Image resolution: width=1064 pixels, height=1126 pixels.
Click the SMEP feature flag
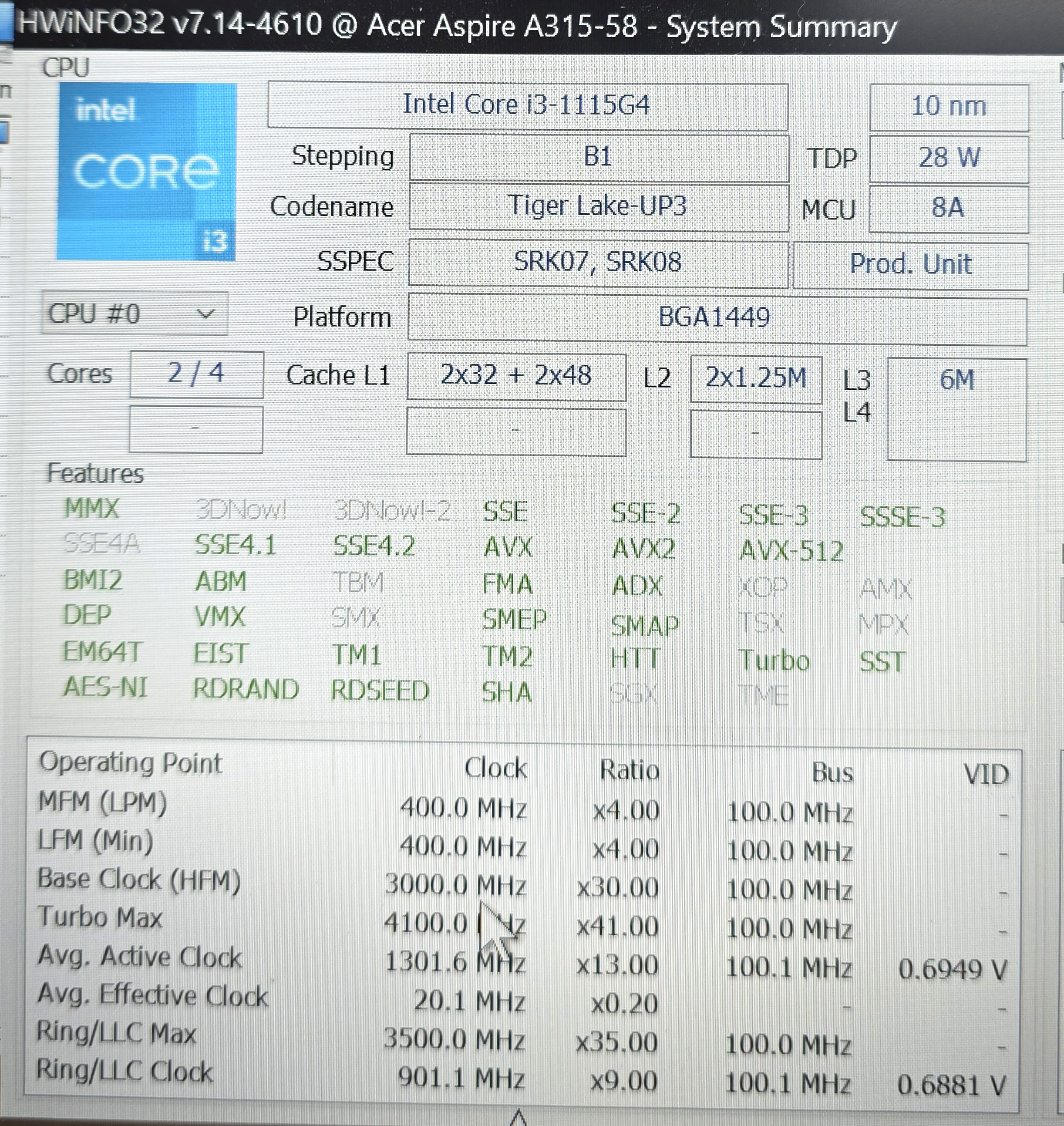[x=514, y=620]
